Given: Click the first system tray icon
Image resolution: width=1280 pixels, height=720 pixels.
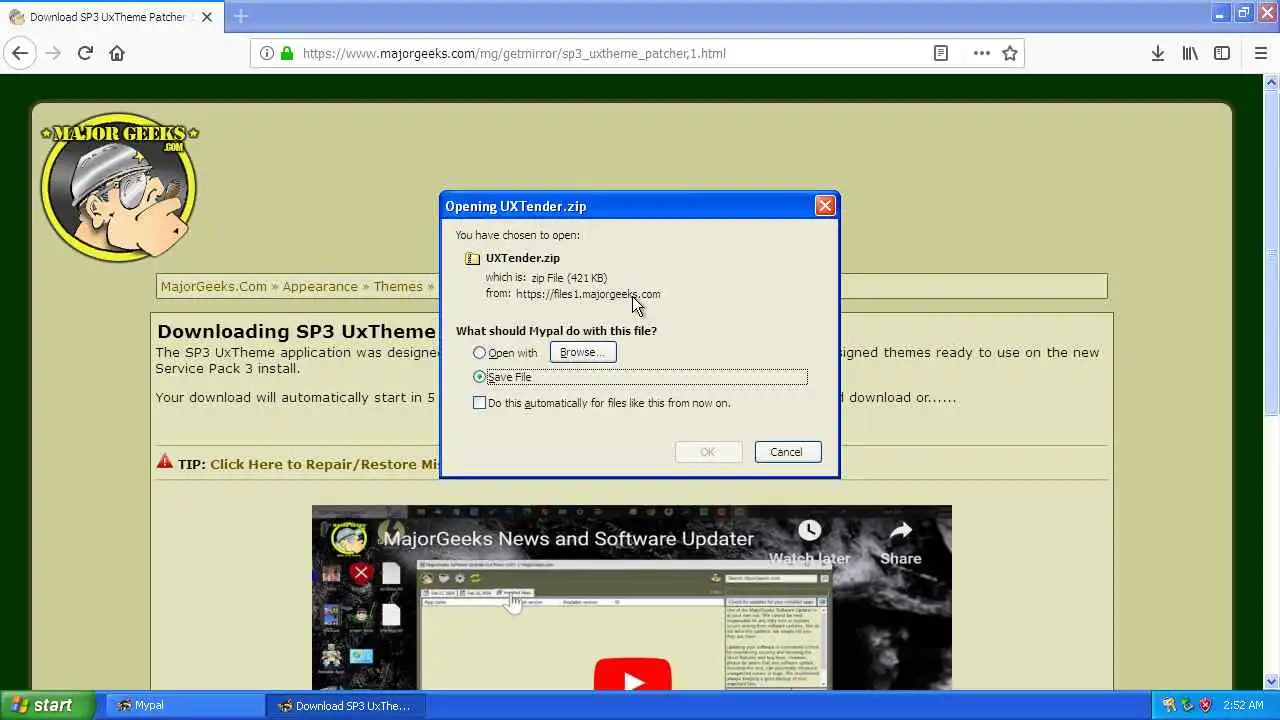Looking at the screenshot, I should point(1169,705).
